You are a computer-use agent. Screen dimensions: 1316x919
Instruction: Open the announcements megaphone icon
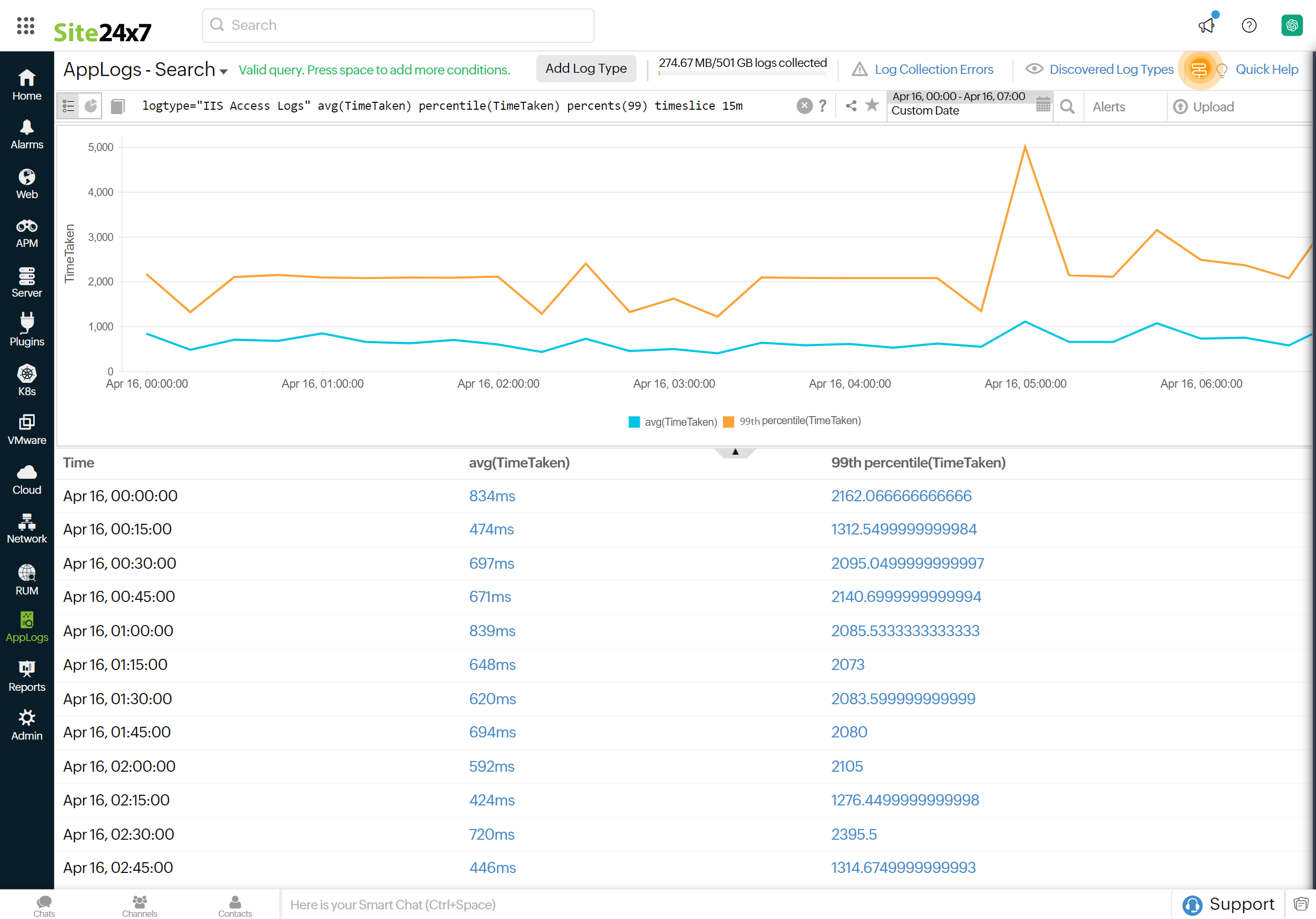click(1207, 25)
